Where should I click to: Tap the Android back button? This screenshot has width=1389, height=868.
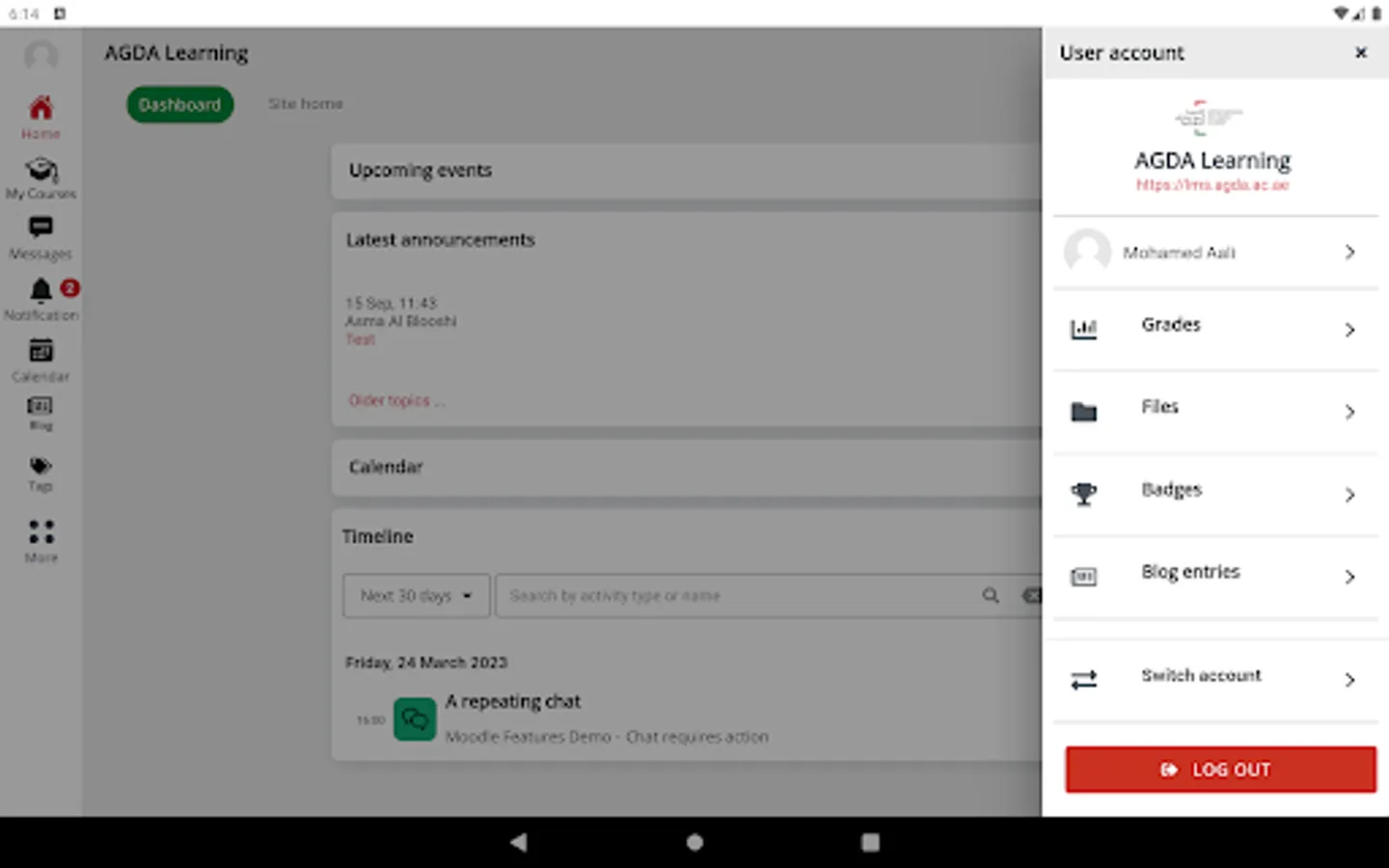pos(519,842)
